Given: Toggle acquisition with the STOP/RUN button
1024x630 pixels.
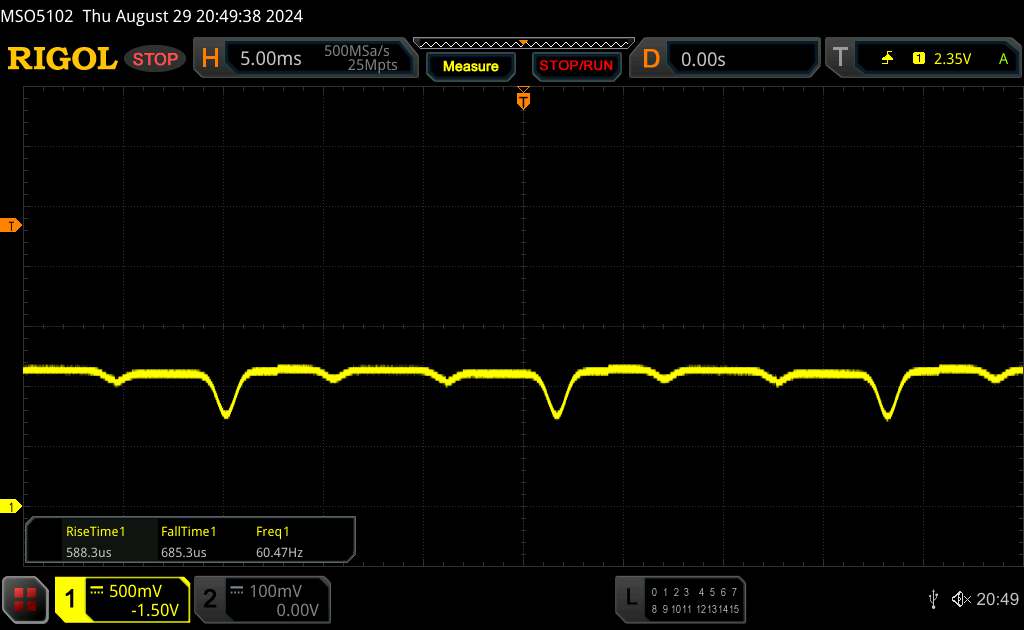Looking at the screenshot, I should click(x=574, y=66).
